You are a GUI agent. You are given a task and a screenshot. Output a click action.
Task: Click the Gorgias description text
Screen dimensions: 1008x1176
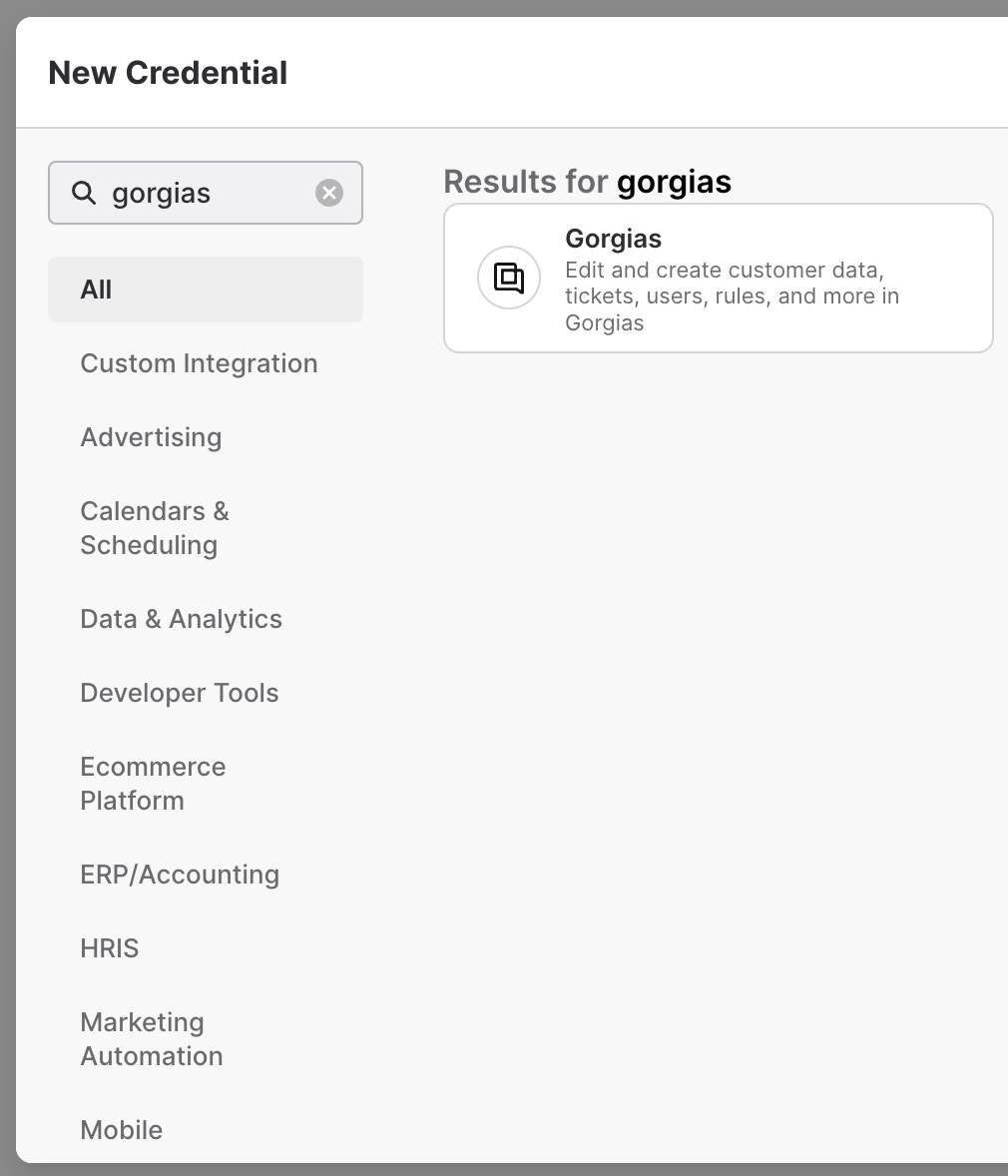click(732, 296)
